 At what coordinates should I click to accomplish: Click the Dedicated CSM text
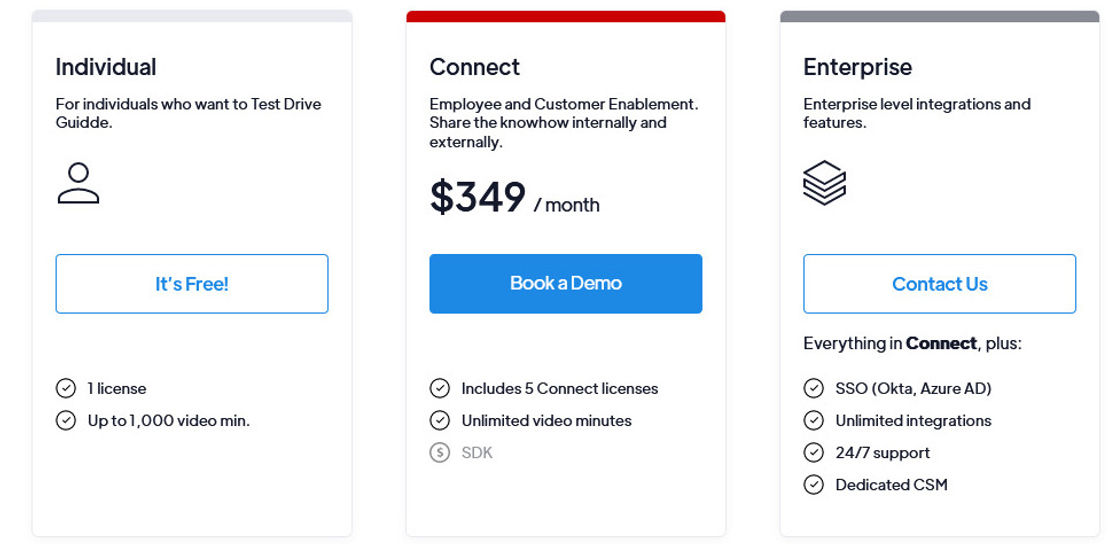point(892,485)
